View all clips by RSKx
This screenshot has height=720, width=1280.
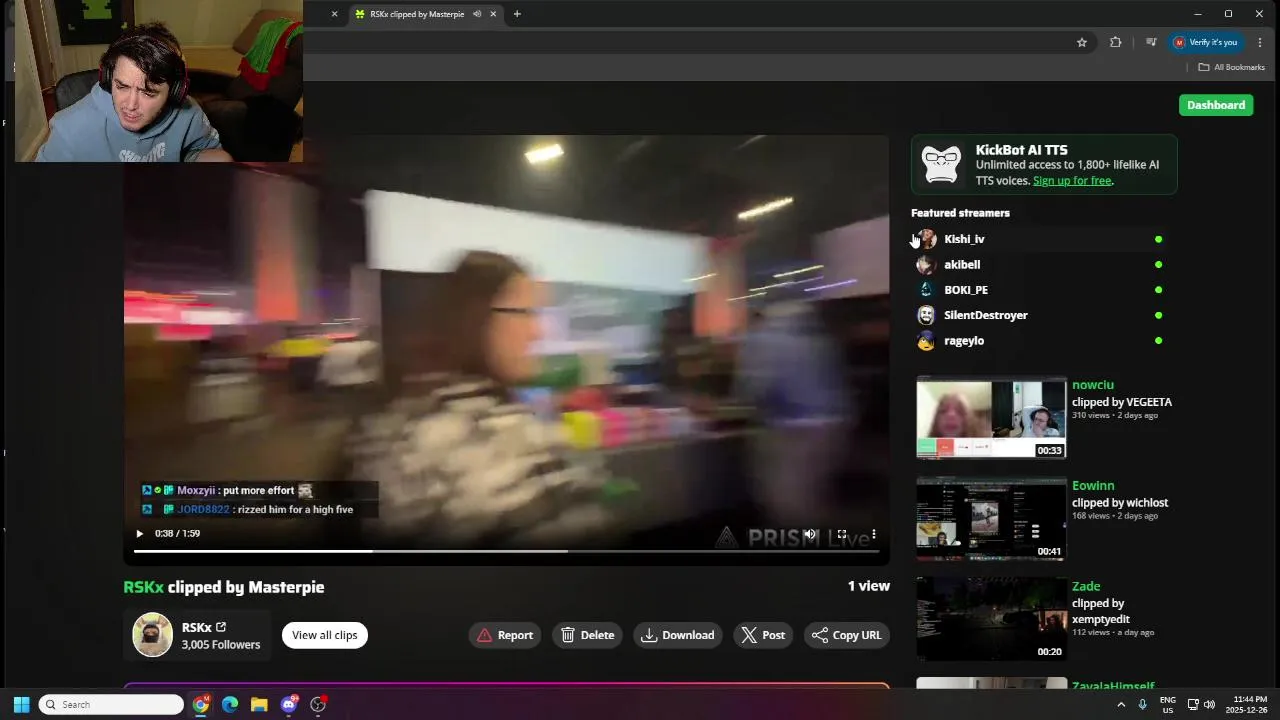pyautogui.click(x=325, y=635)
